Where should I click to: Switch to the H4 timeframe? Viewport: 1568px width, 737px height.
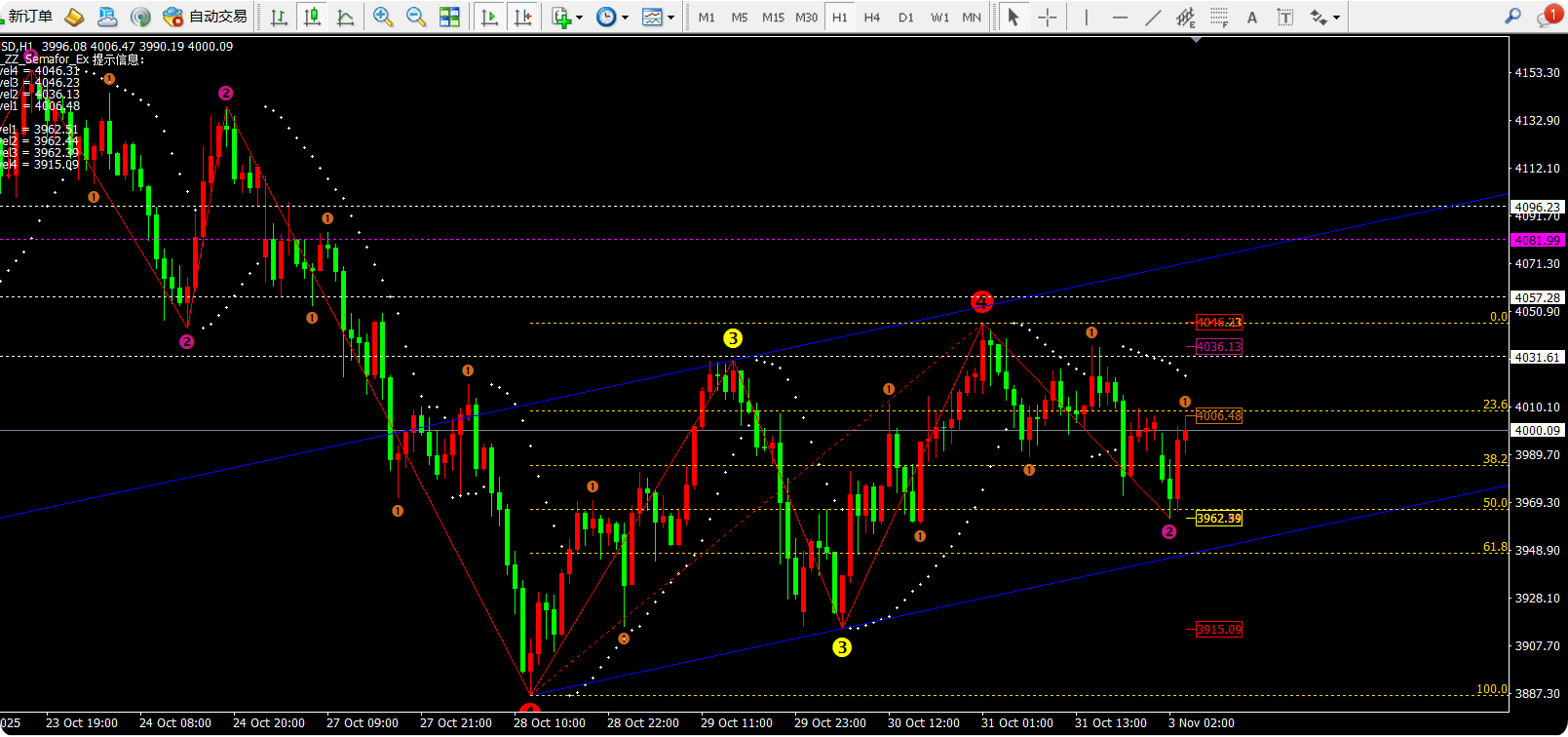[x=871, y=17]
